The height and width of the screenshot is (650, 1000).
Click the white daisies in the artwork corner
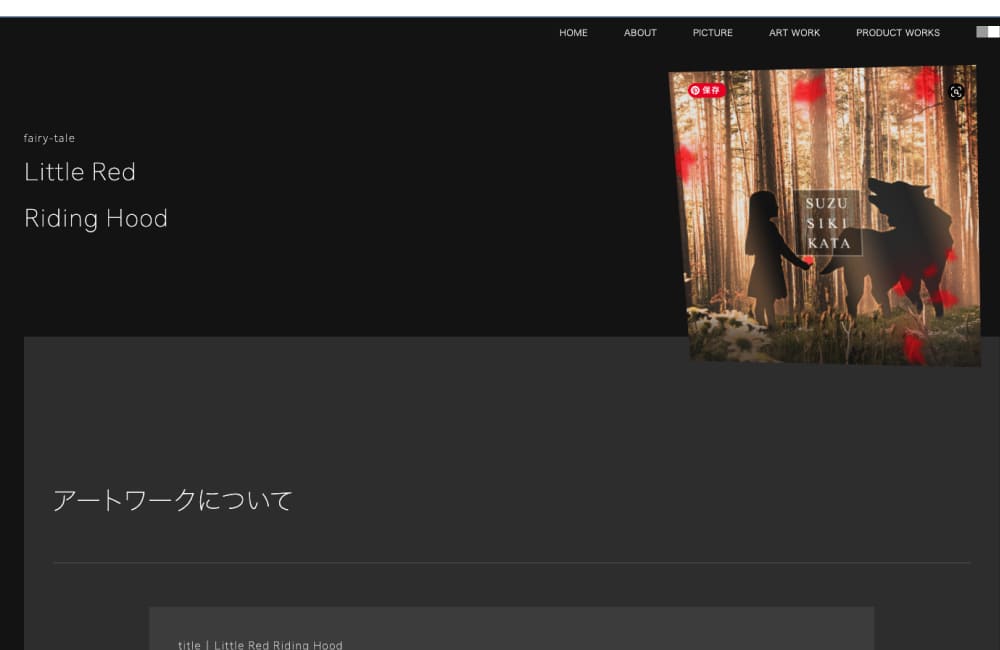(725, 330)
